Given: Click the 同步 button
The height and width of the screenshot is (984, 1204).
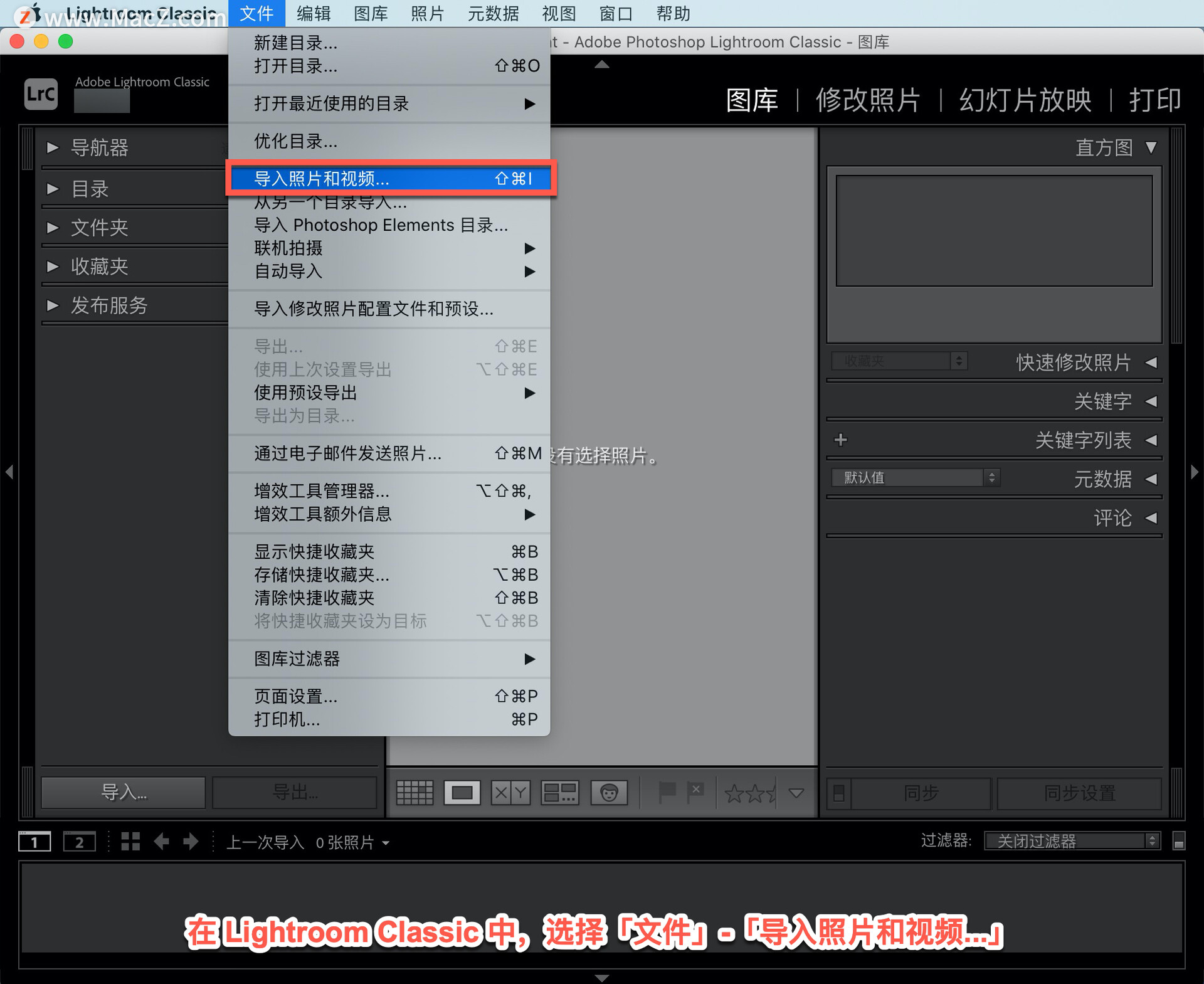Looking at the screenshot, I should (x=921, y=793).
